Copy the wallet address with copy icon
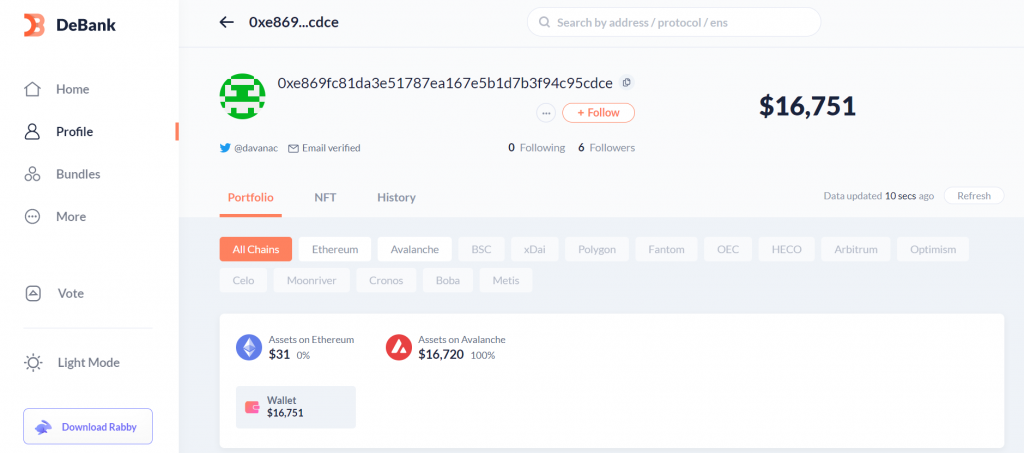This screenshot has height=453, width=1024. 627,83
